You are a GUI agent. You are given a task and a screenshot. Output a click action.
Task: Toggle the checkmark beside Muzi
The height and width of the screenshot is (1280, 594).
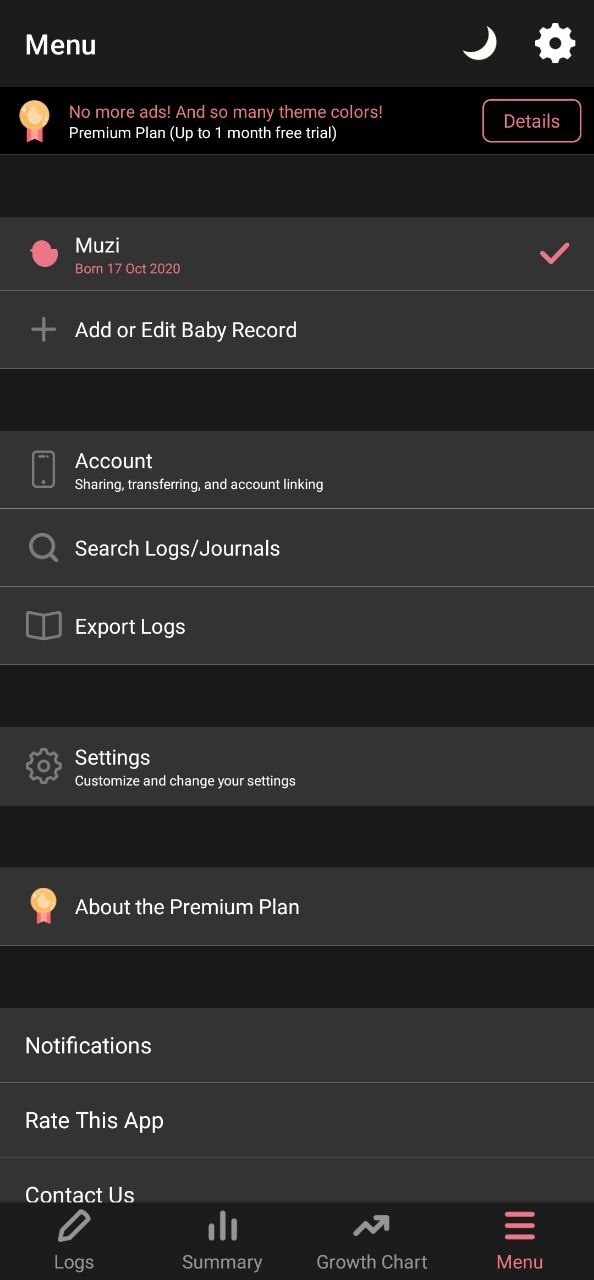coord(554,254)
